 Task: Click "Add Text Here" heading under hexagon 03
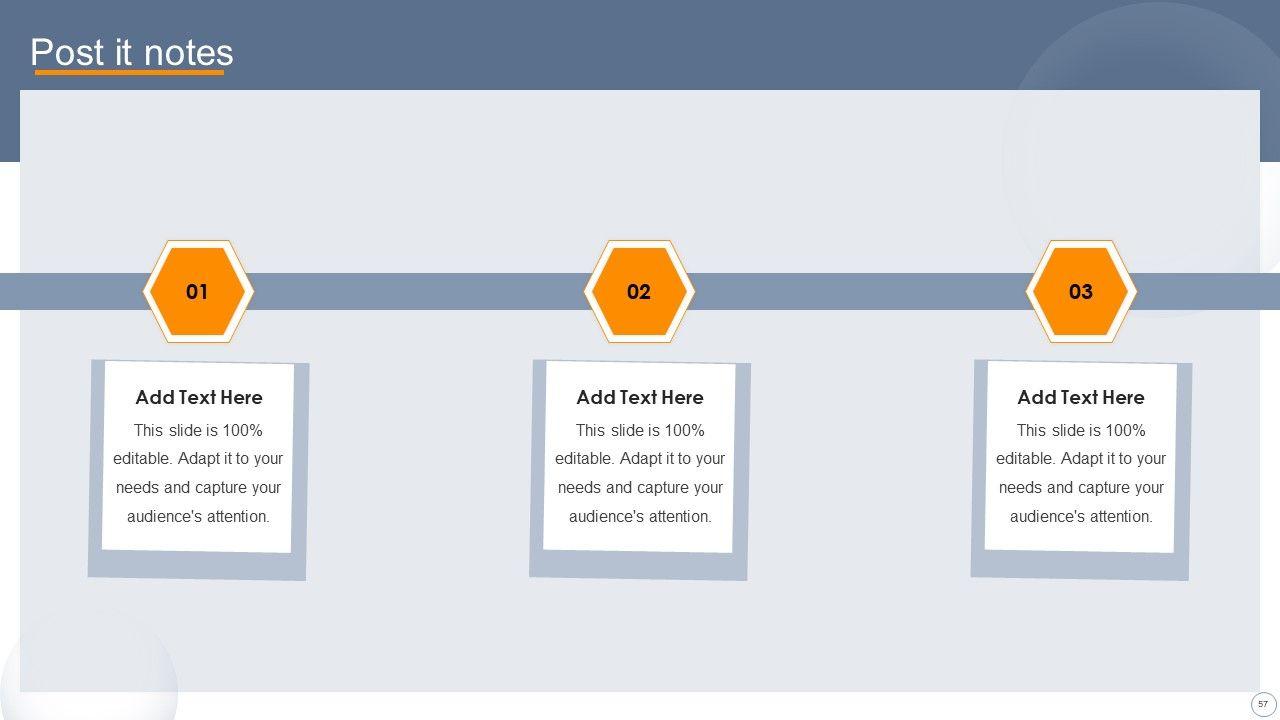pyautogui.click(x=1081, y=397)
